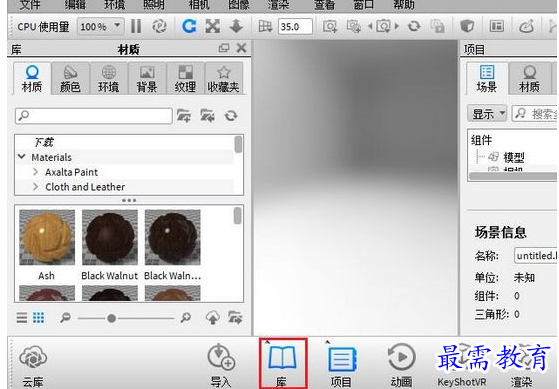
Task: Refresh the material library list
Action: 231,116
